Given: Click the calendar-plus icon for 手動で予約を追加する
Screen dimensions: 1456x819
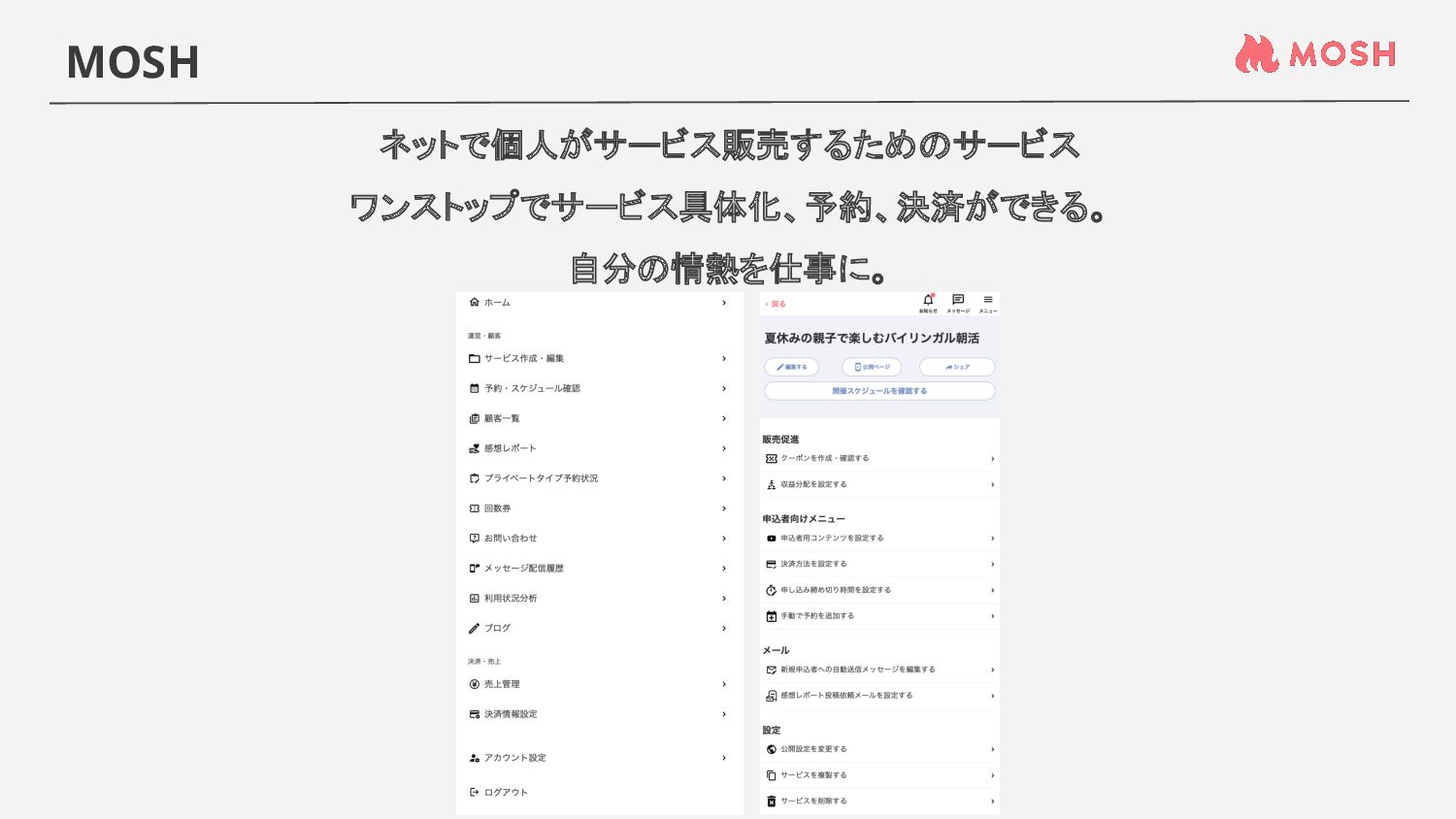Looking at the screenshot, I should [772, 616].
